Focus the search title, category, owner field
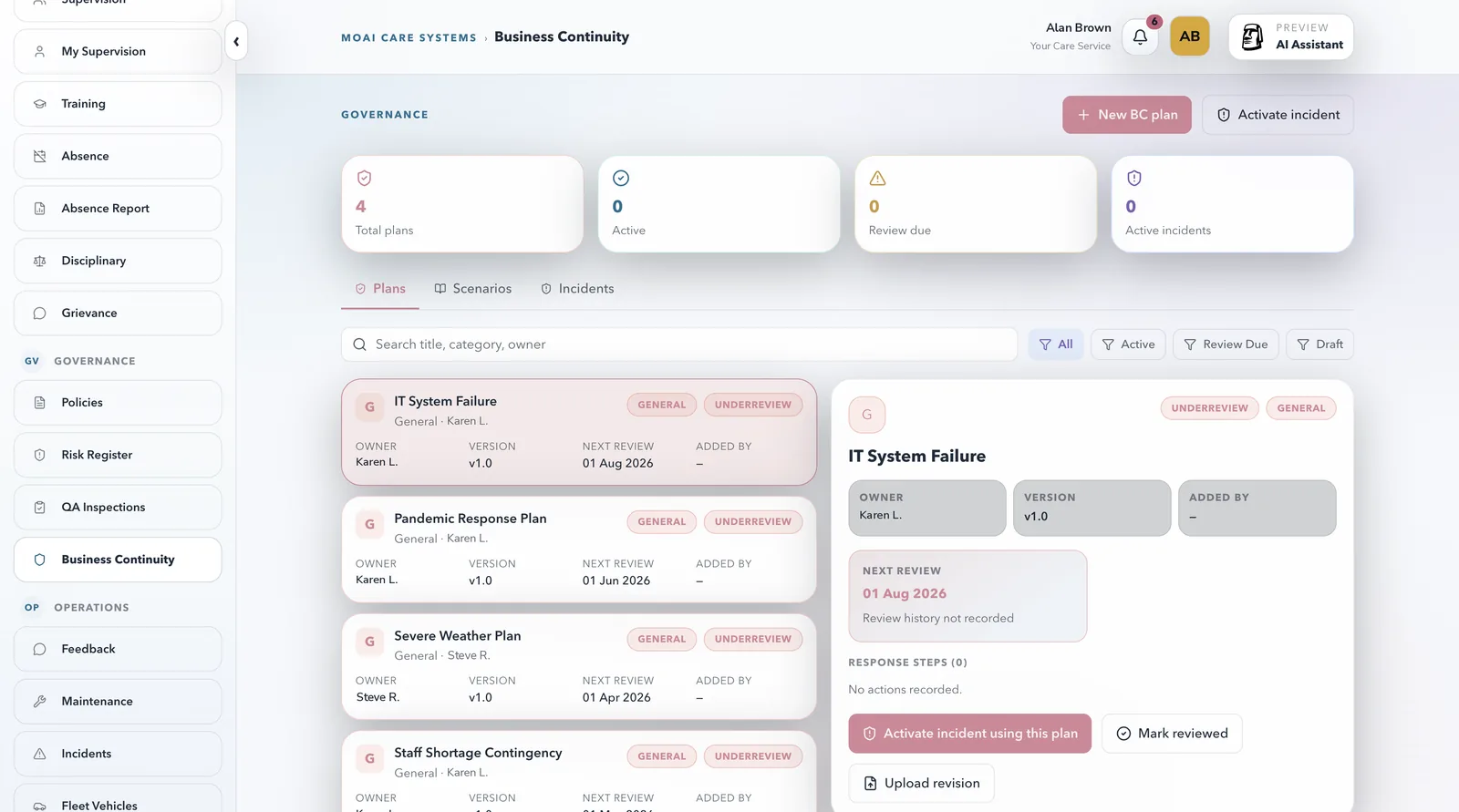The width and height of the screenshot is (1459, 812). coord(679,344)
